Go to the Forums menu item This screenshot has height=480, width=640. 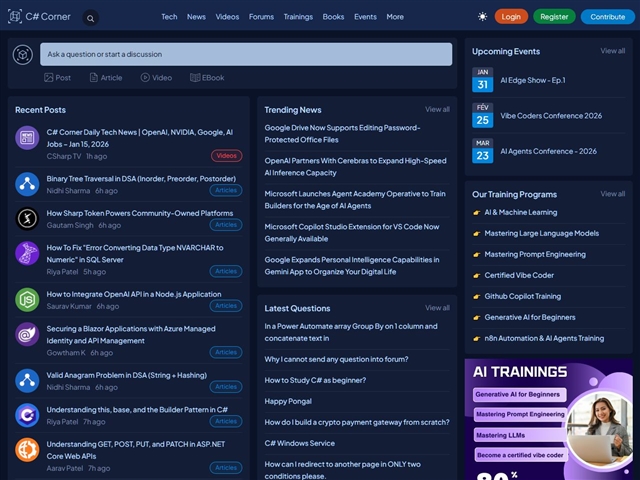261,17
